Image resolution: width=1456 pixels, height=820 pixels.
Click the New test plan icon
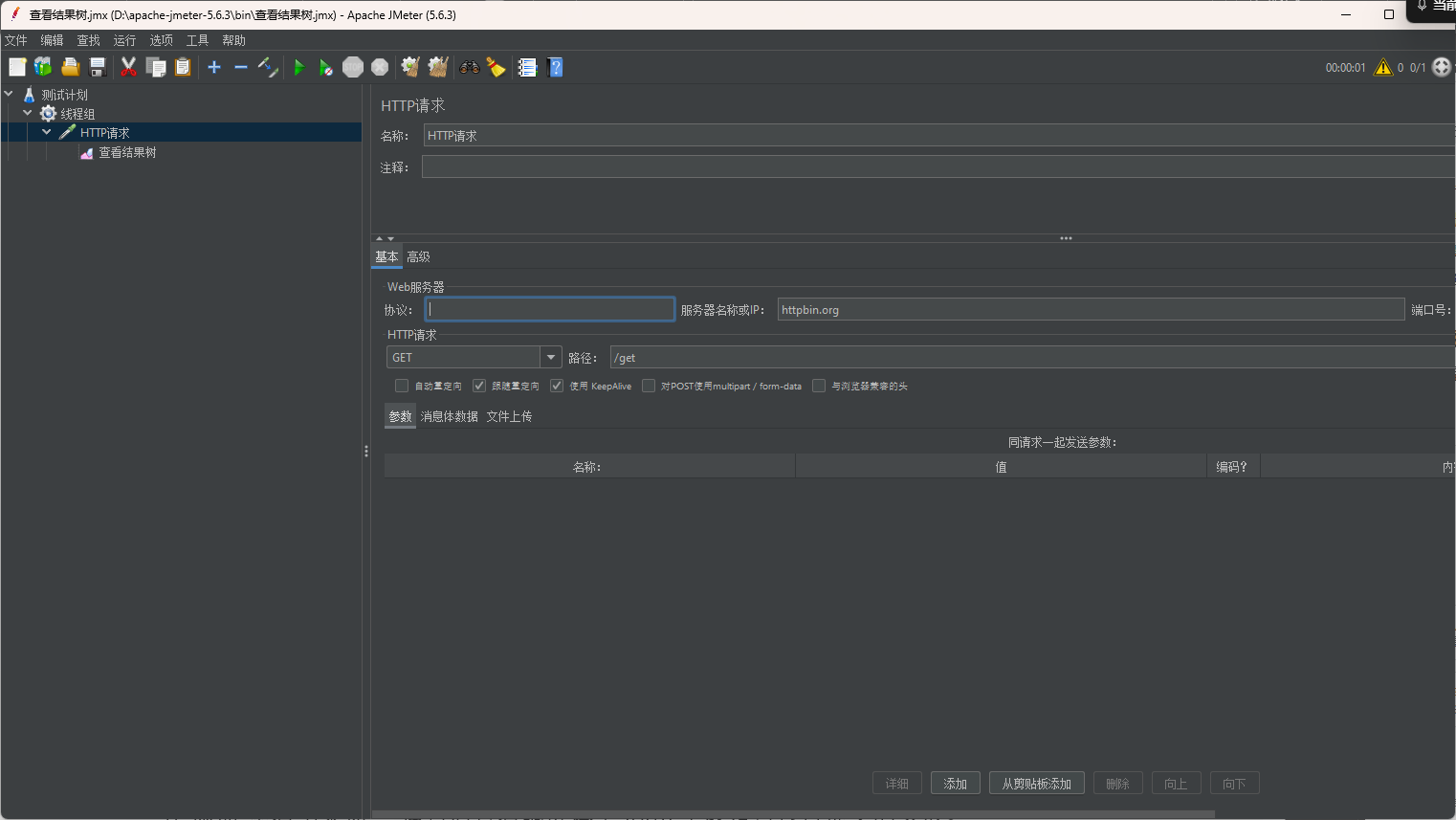coord(17,67)
